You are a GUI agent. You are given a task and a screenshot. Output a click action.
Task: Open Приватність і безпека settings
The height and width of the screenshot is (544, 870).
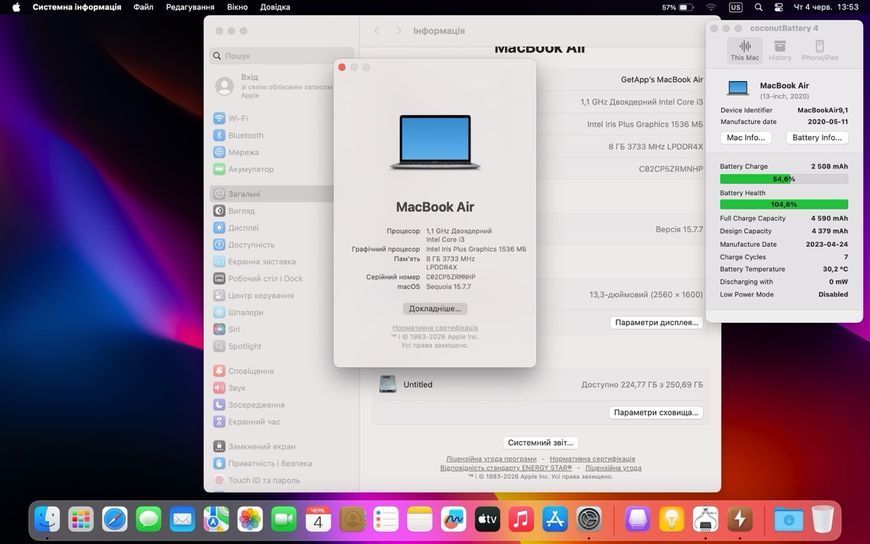point(271,464)
